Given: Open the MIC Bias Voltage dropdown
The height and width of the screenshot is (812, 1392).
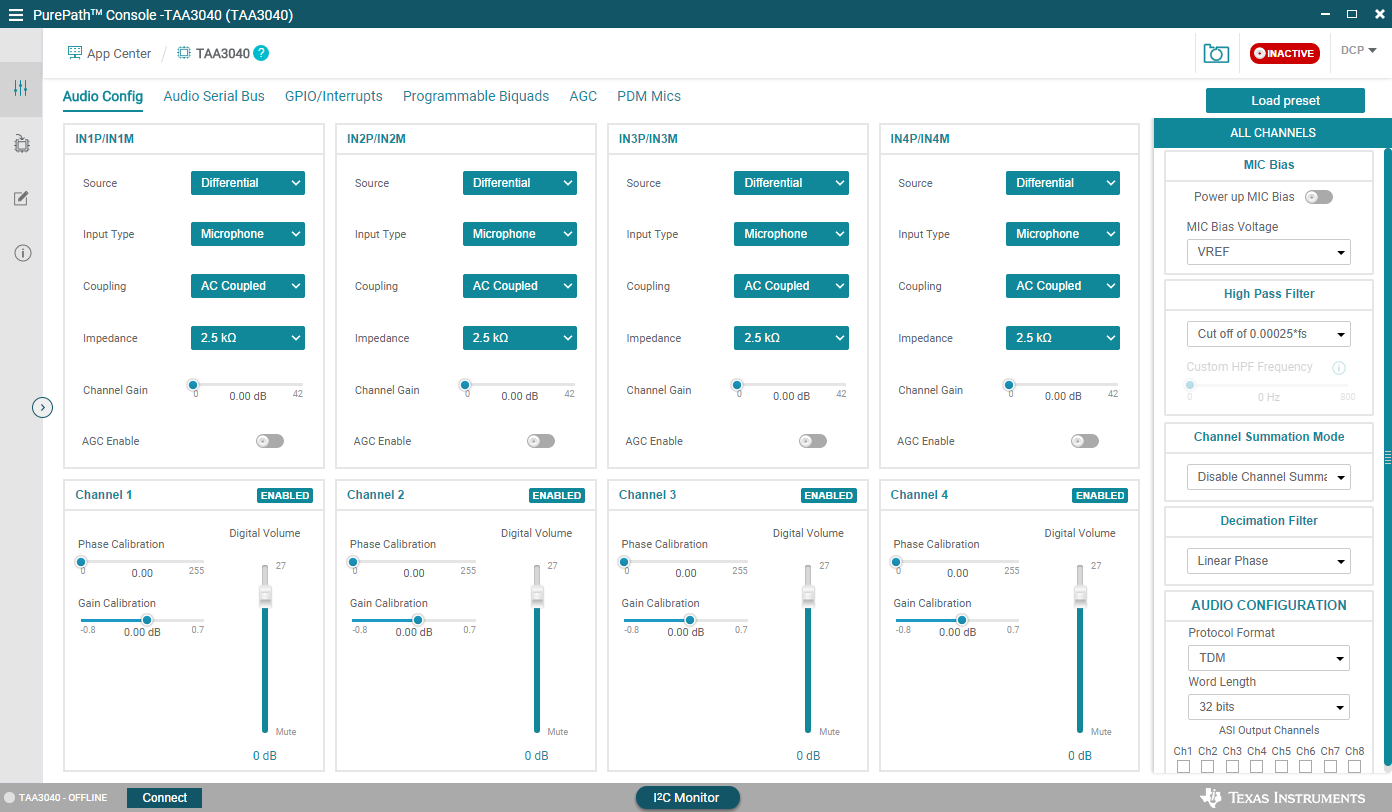Looking at the screenshot, I should 1268,252.
